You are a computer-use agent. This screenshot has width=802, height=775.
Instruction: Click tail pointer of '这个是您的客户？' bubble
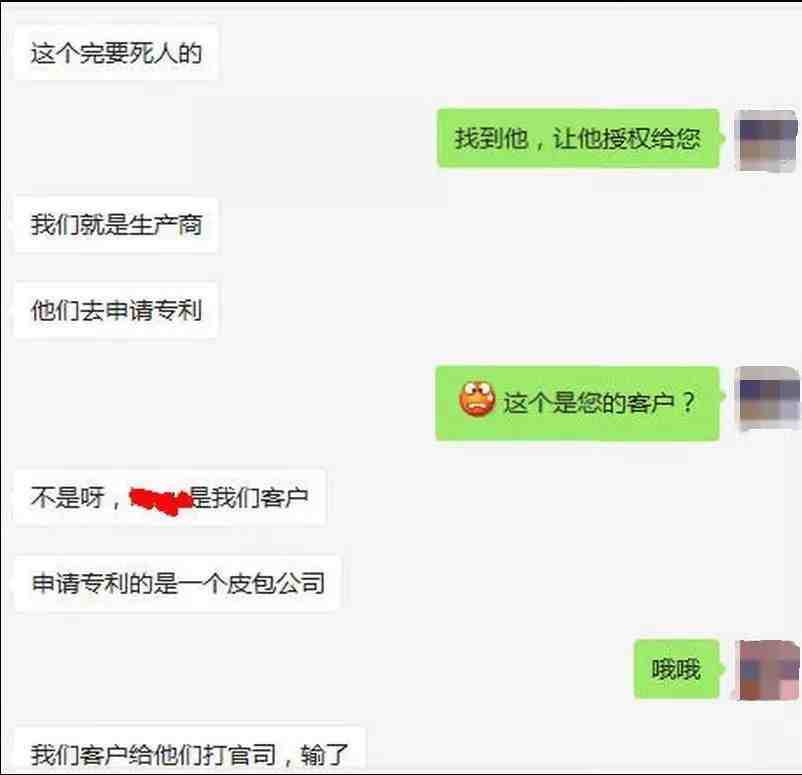coord(722,396)
